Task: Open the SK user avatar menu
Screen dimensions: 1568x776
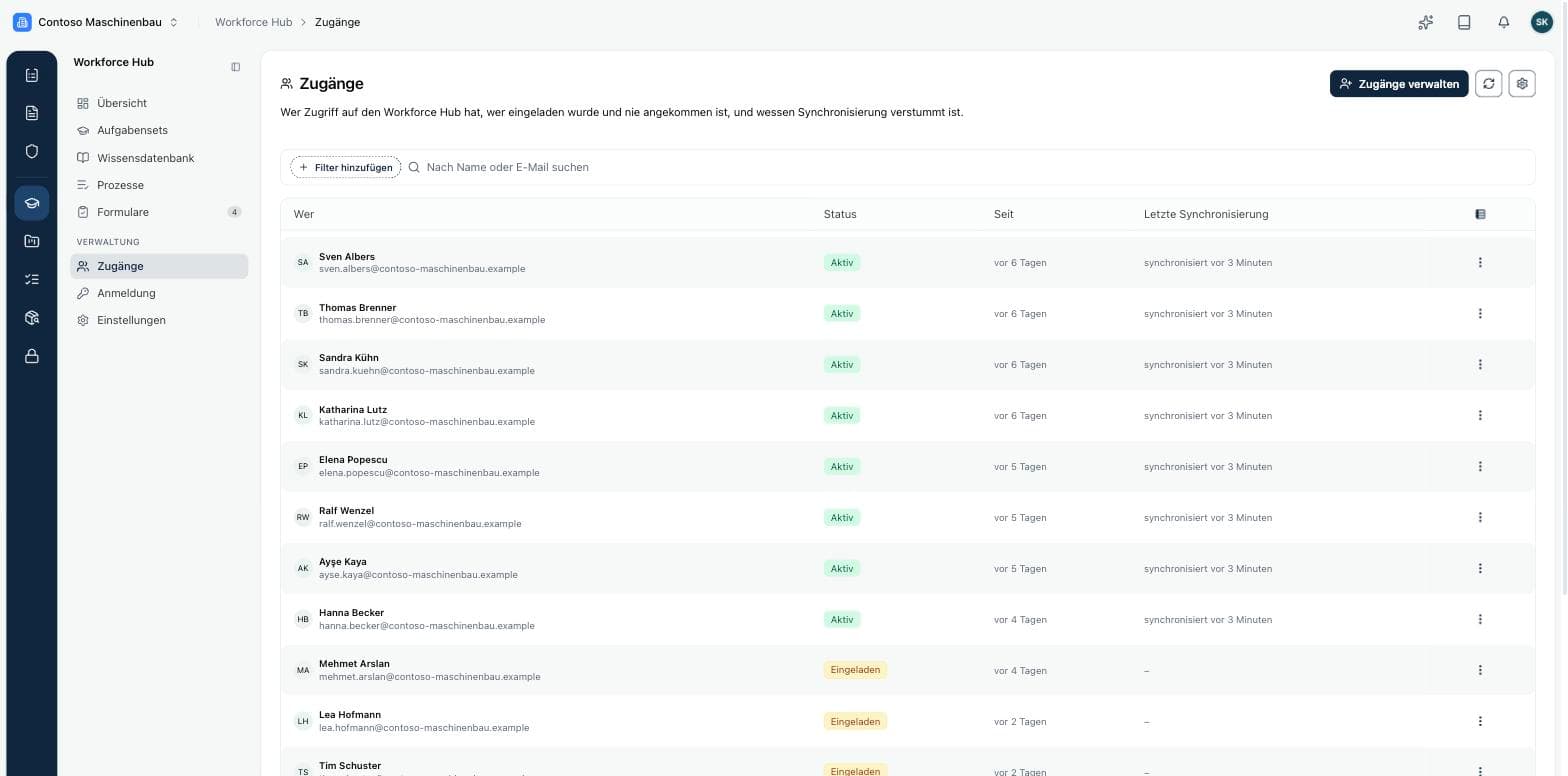Action: (1542, 22)
